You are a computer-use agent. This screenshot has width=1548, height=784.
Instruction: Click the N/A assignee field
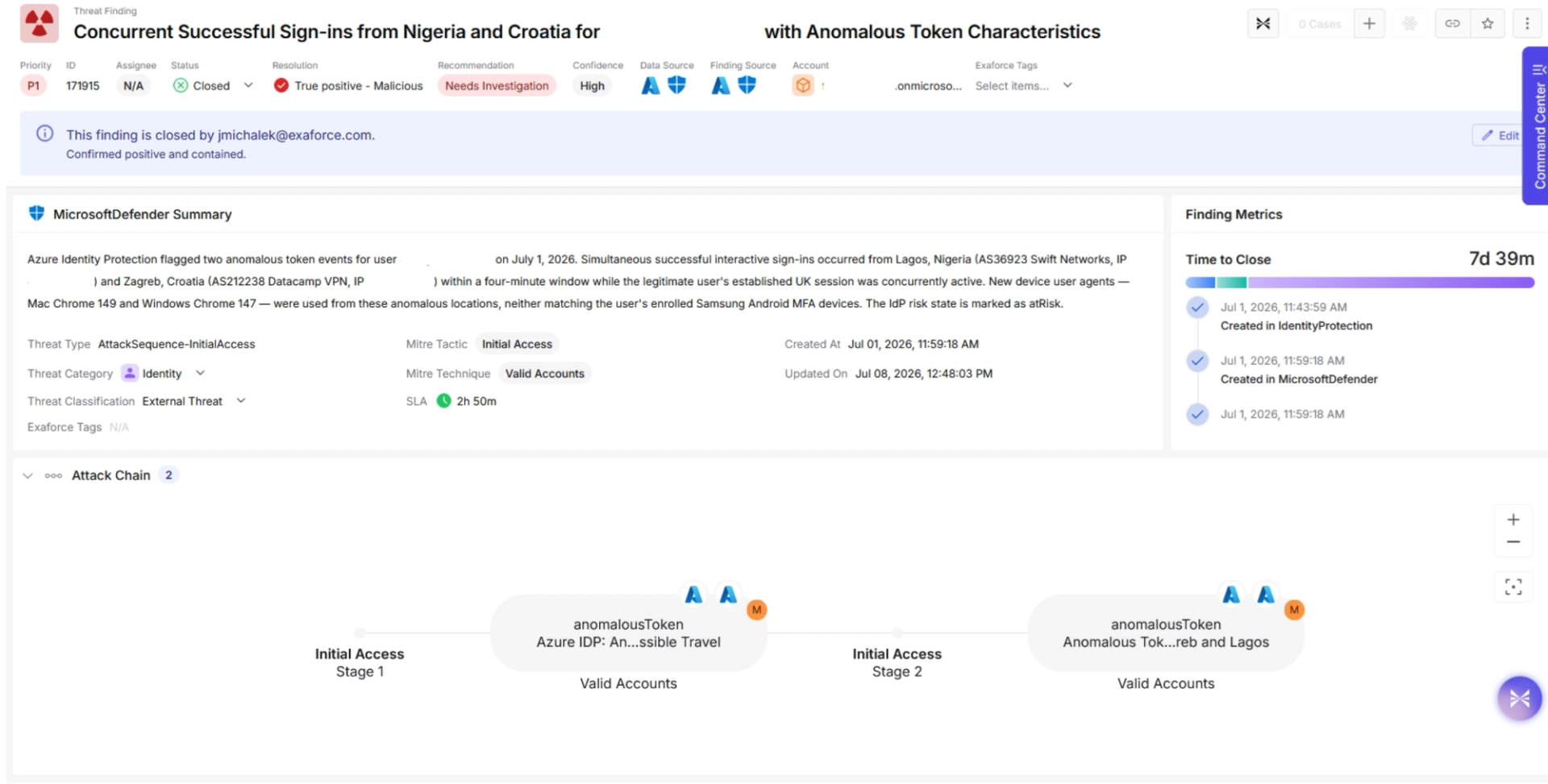pyautogui.click(x=133, y=85)
